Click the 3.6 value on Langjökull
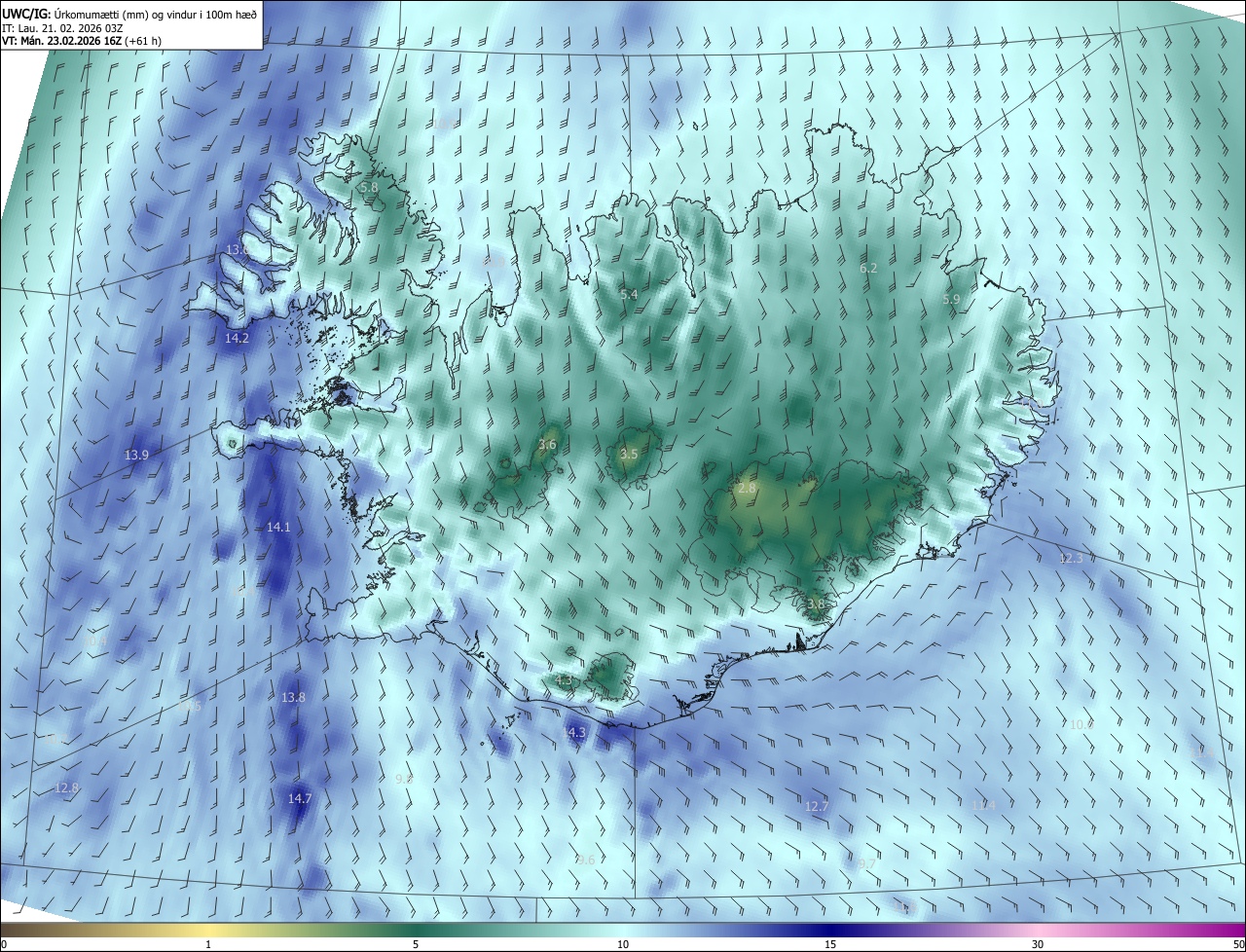This screenshot has height=952, width=1246. click(547, 445)
